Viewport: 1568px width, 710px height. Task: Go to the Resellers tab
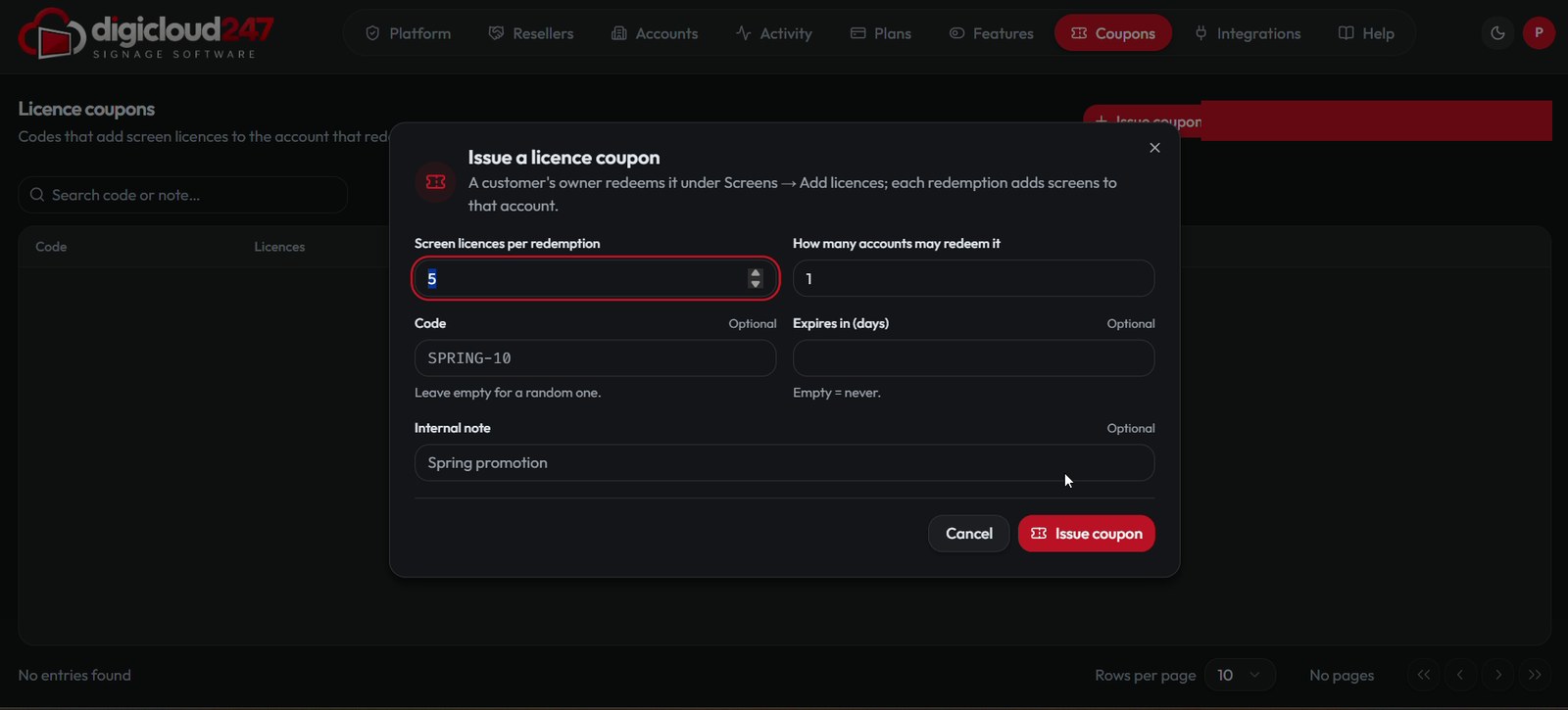(531, 33)
